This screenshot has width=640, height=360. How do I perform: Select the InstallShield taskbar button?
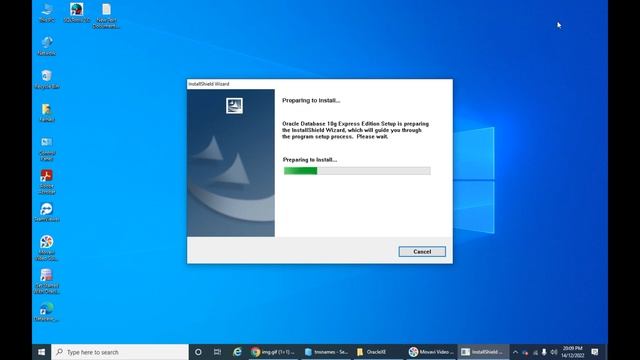pos(483,352)
